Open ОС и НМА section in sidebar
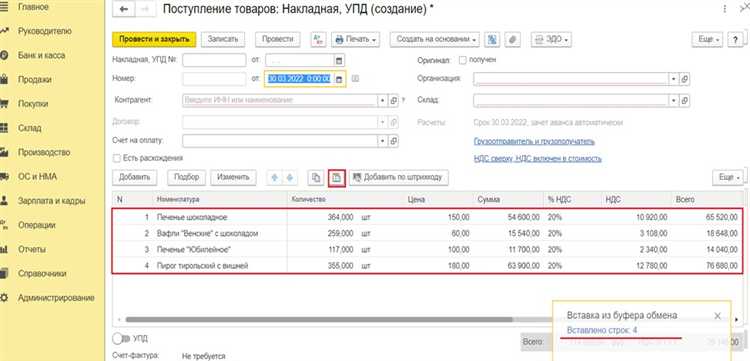 37,177
